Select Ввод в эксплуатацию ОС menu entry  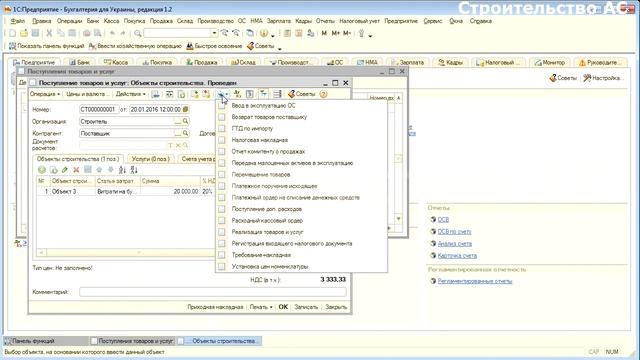tap(263, 106)
